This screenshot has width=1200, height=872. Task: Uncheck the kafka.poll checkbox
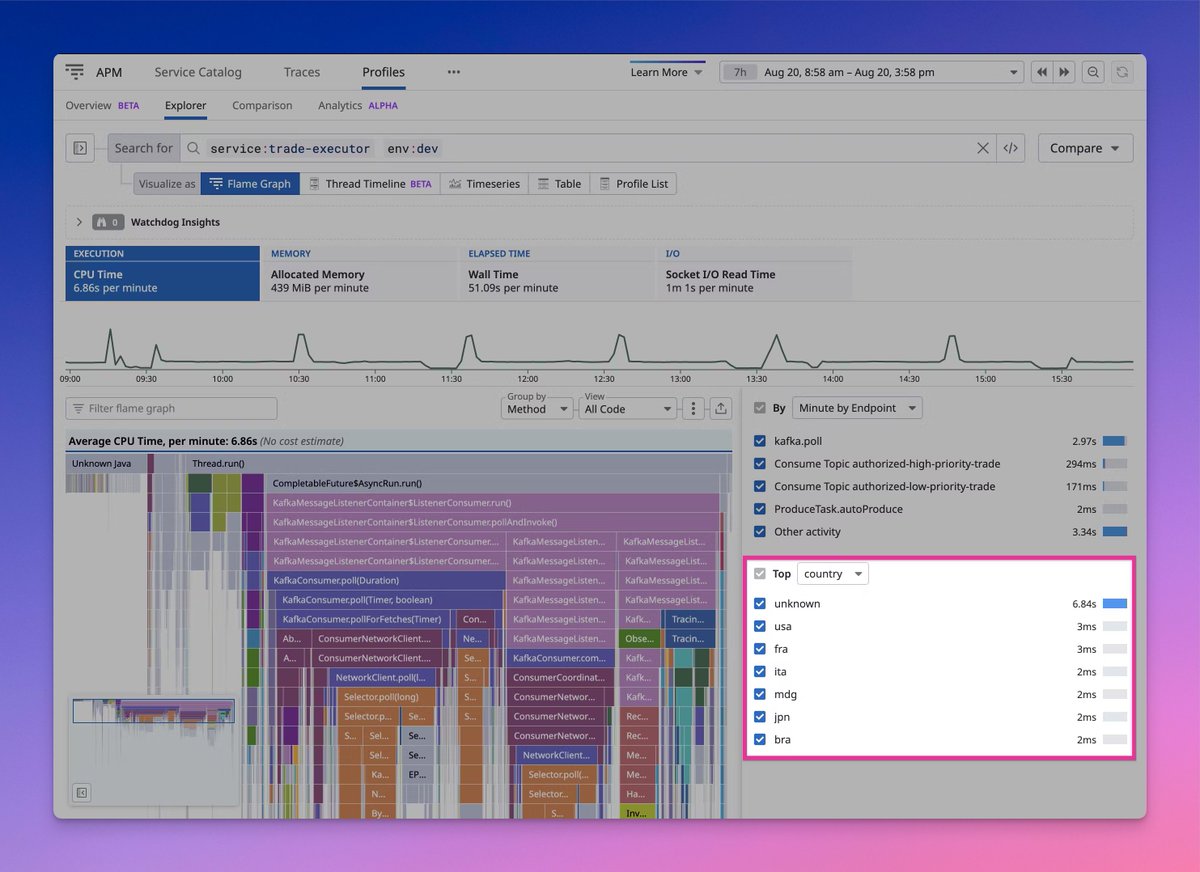(760, 441)
